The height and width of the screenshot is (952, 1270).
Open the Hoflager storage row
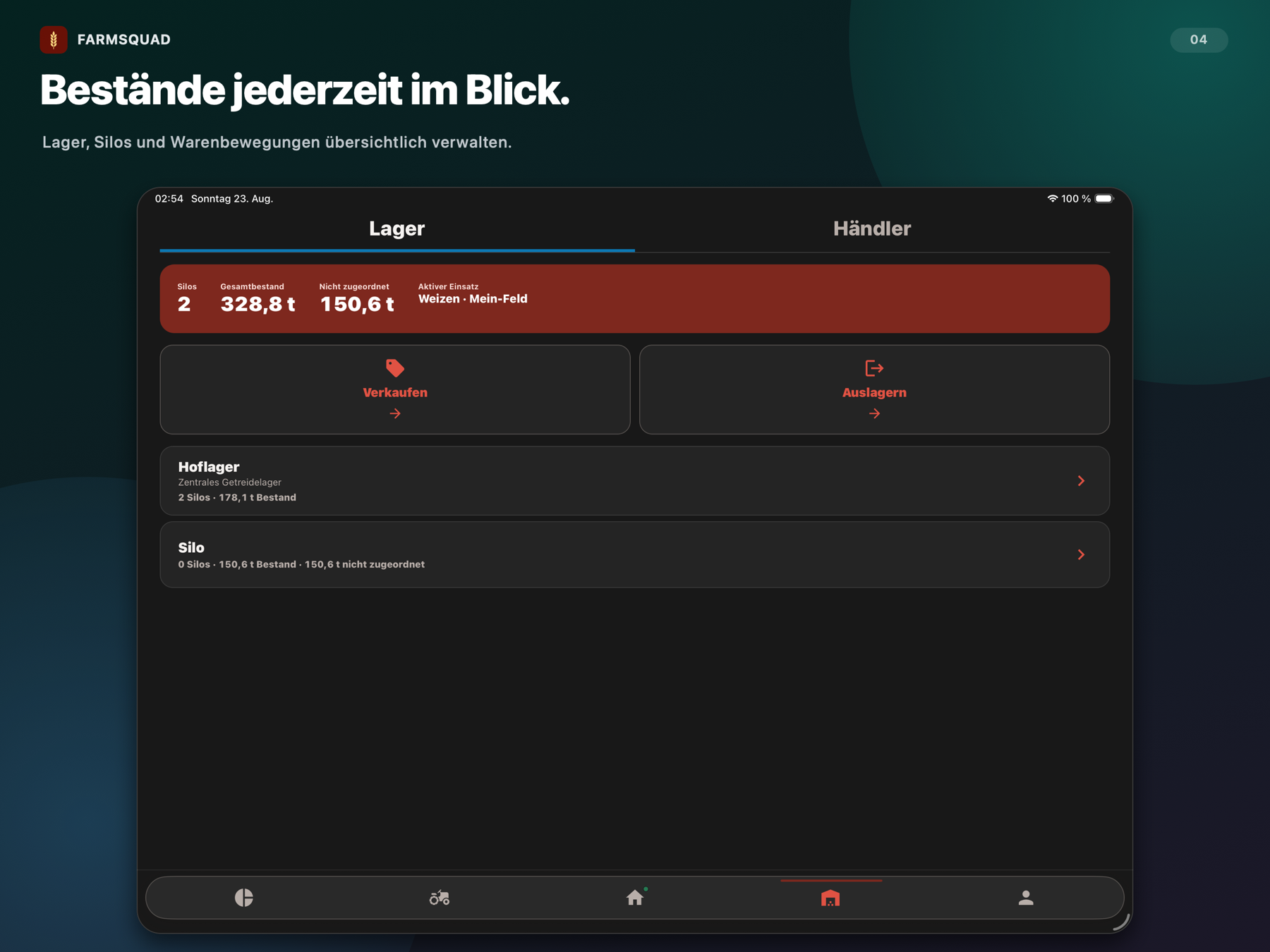tap(635, 481)
